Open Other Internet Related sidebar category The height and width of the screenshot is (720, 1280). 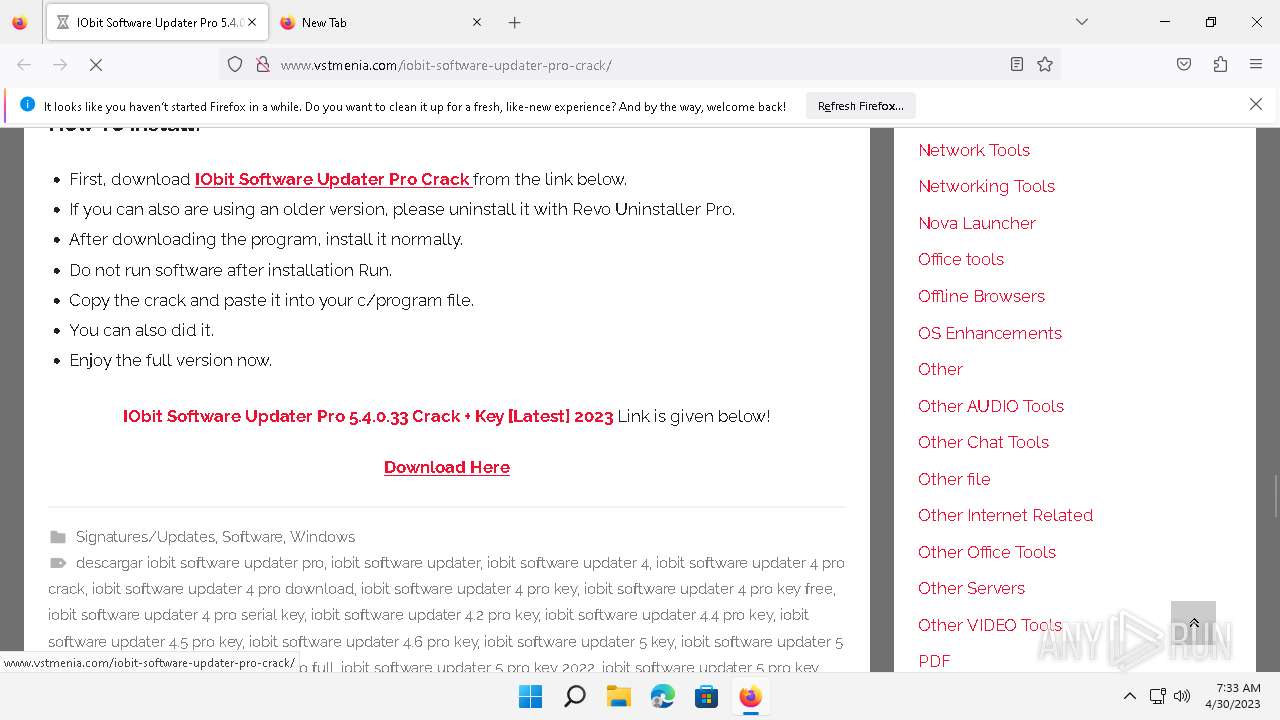(1006, 515)
